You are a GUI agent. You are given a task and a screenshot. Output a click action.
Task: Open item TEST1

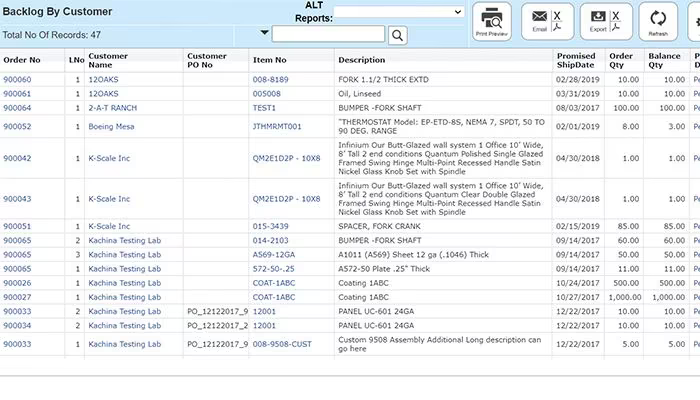[264, 108]
